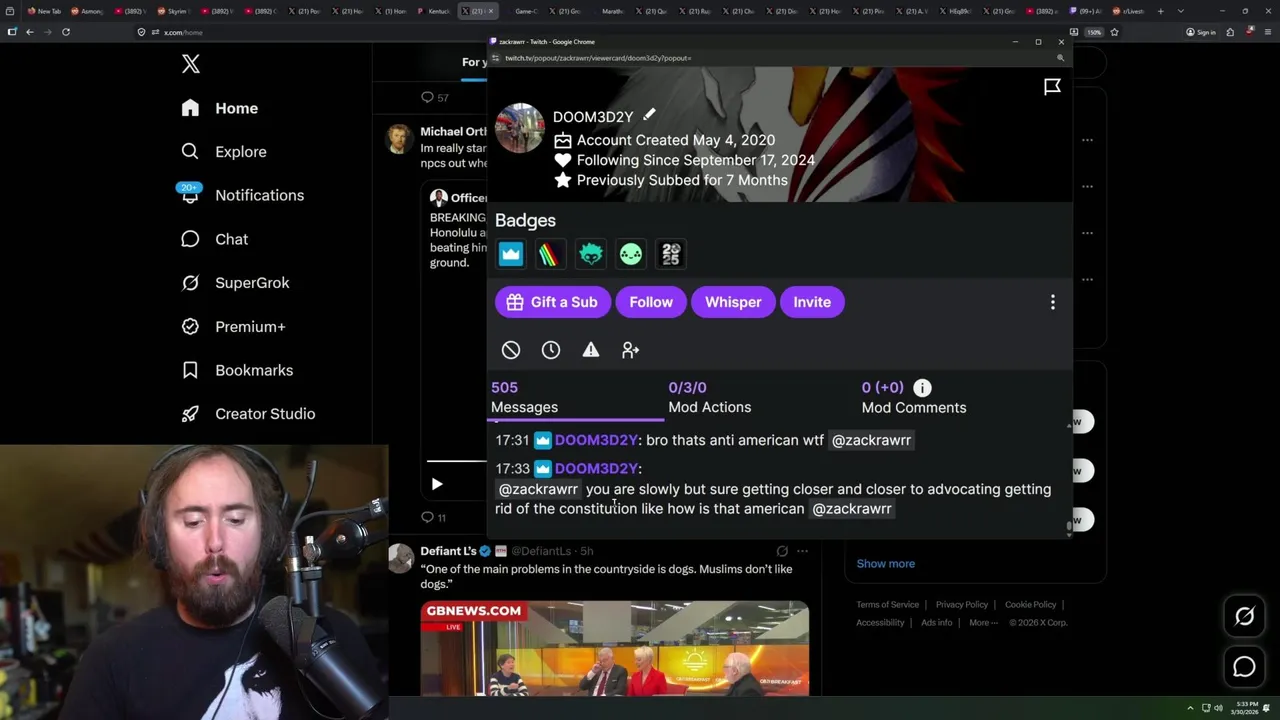Click the Prime Gaming crown badge
The height and width of the screenshot is (720, 1280).
[511, 254]
